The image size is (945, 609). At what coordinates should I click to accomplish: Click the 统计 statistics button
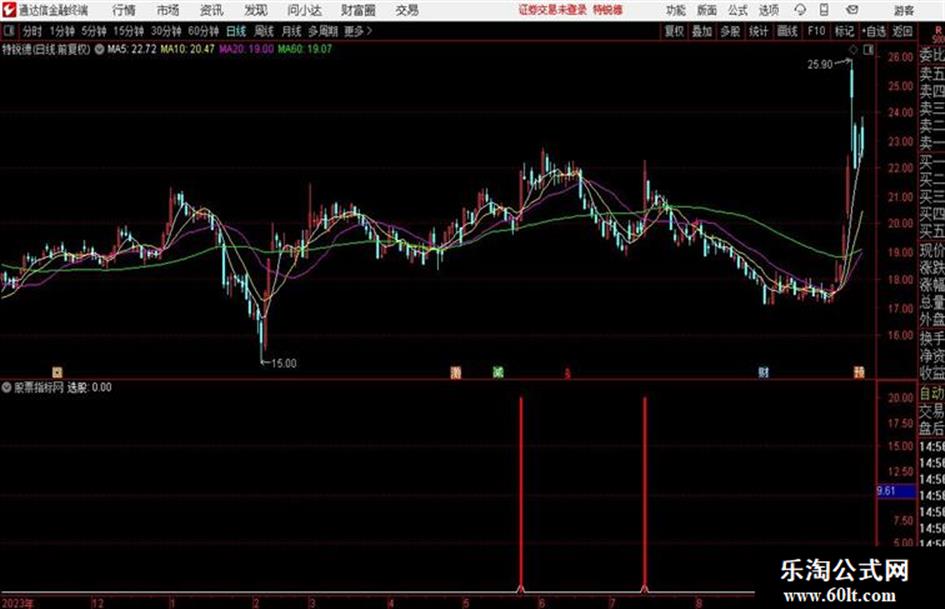759,31
